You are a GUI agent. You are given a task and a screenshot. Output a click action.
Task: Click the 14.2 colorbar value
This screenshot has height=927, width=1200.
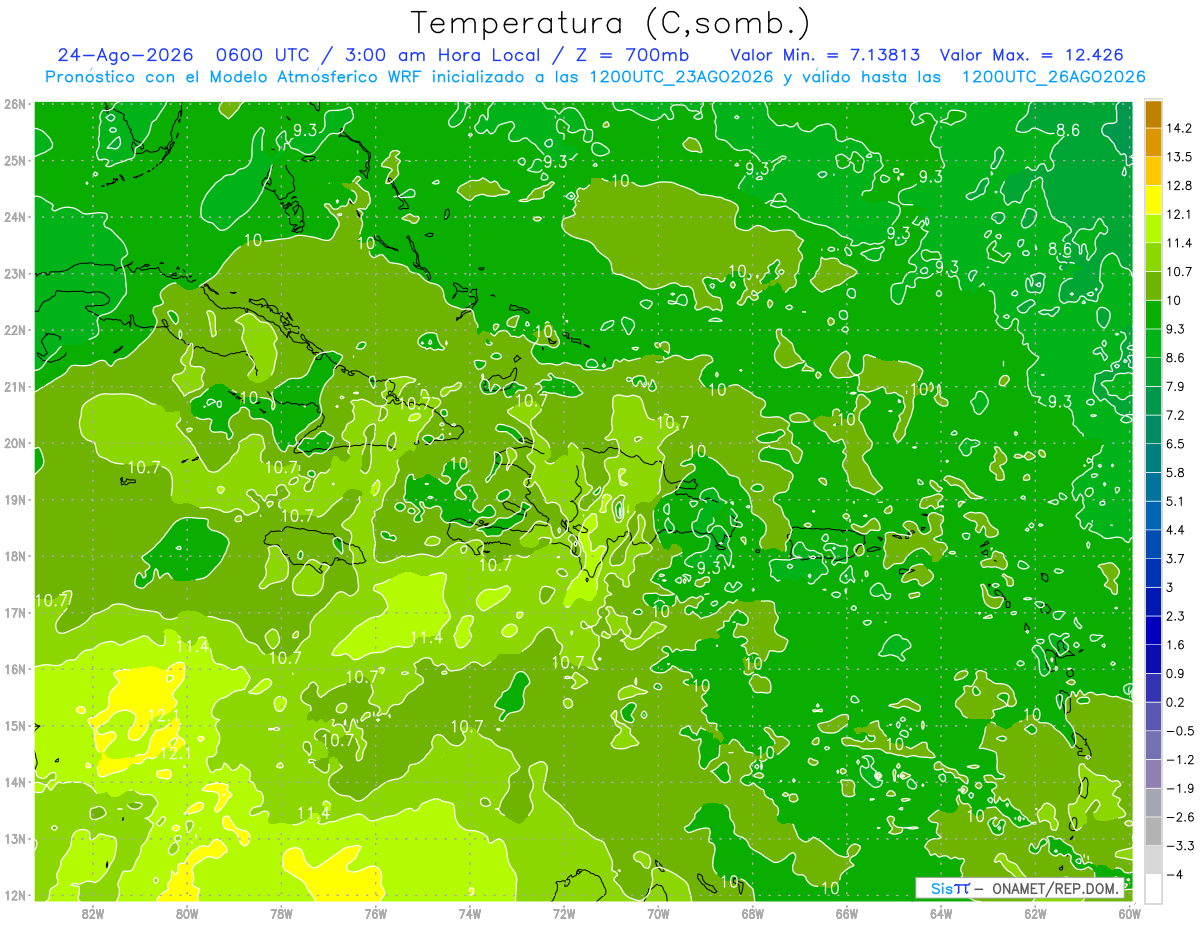coord(1177,128)
